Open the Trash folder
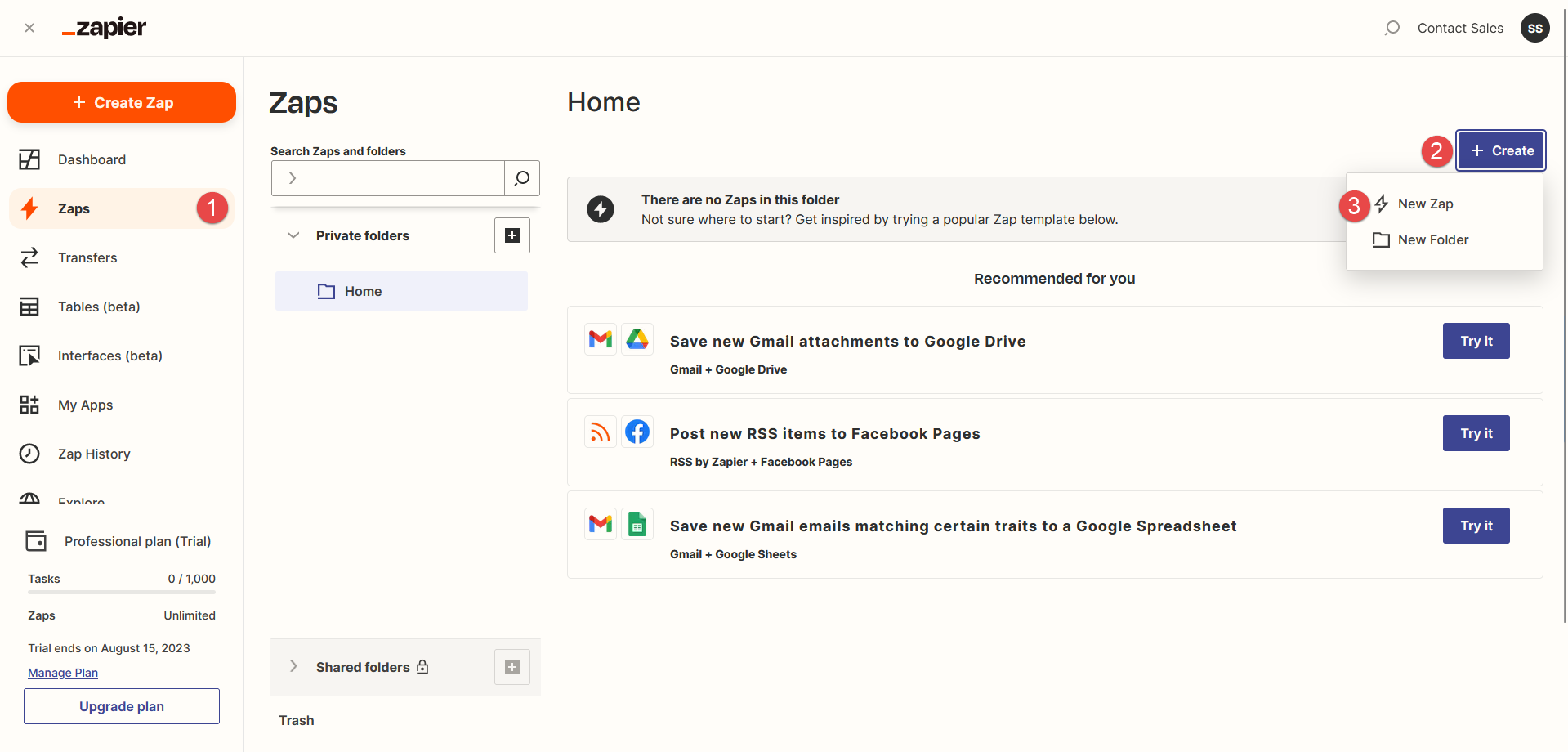The height and width of the screenshot is (752, 1568). click(x=297, y=720)
